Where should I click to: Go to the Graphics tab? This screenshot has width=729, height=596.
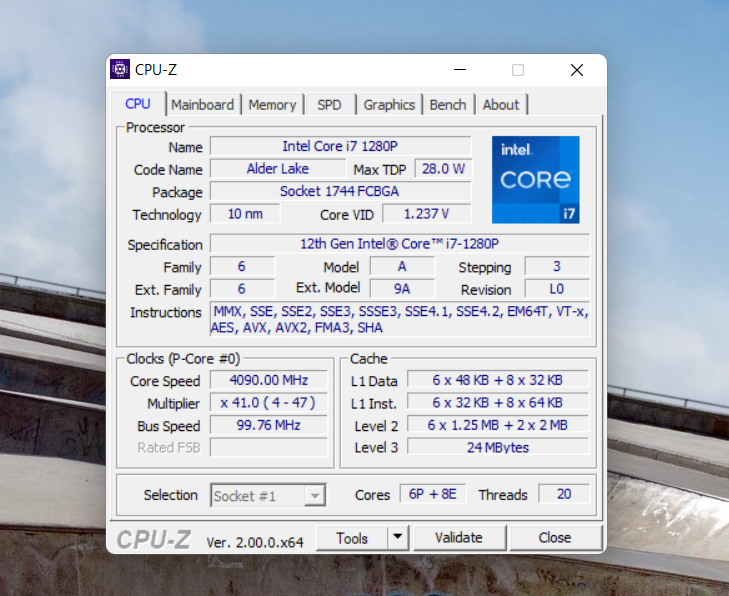389,105
